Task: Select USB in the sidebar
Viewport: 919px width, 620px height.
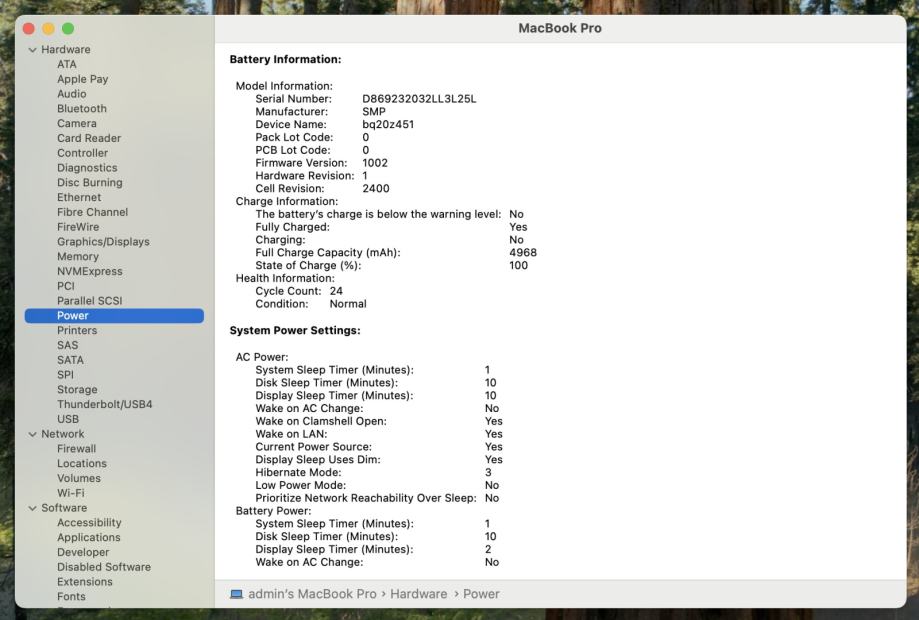Action: (68, 419)
